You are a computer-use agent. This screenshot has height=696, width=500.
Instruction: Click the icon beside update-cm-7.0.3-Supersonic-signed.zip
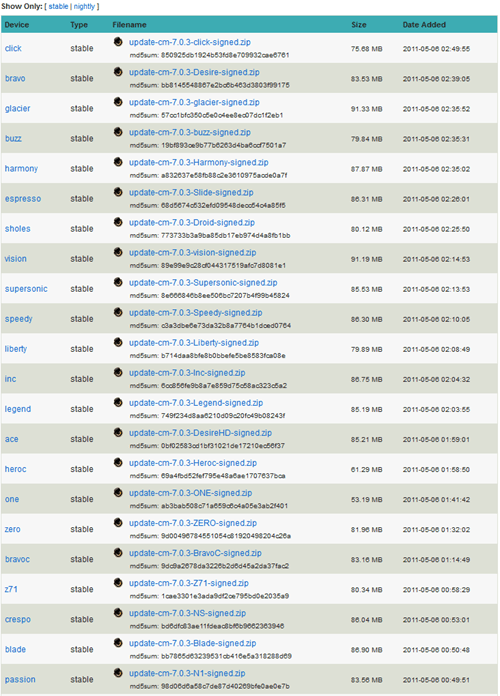118,282
